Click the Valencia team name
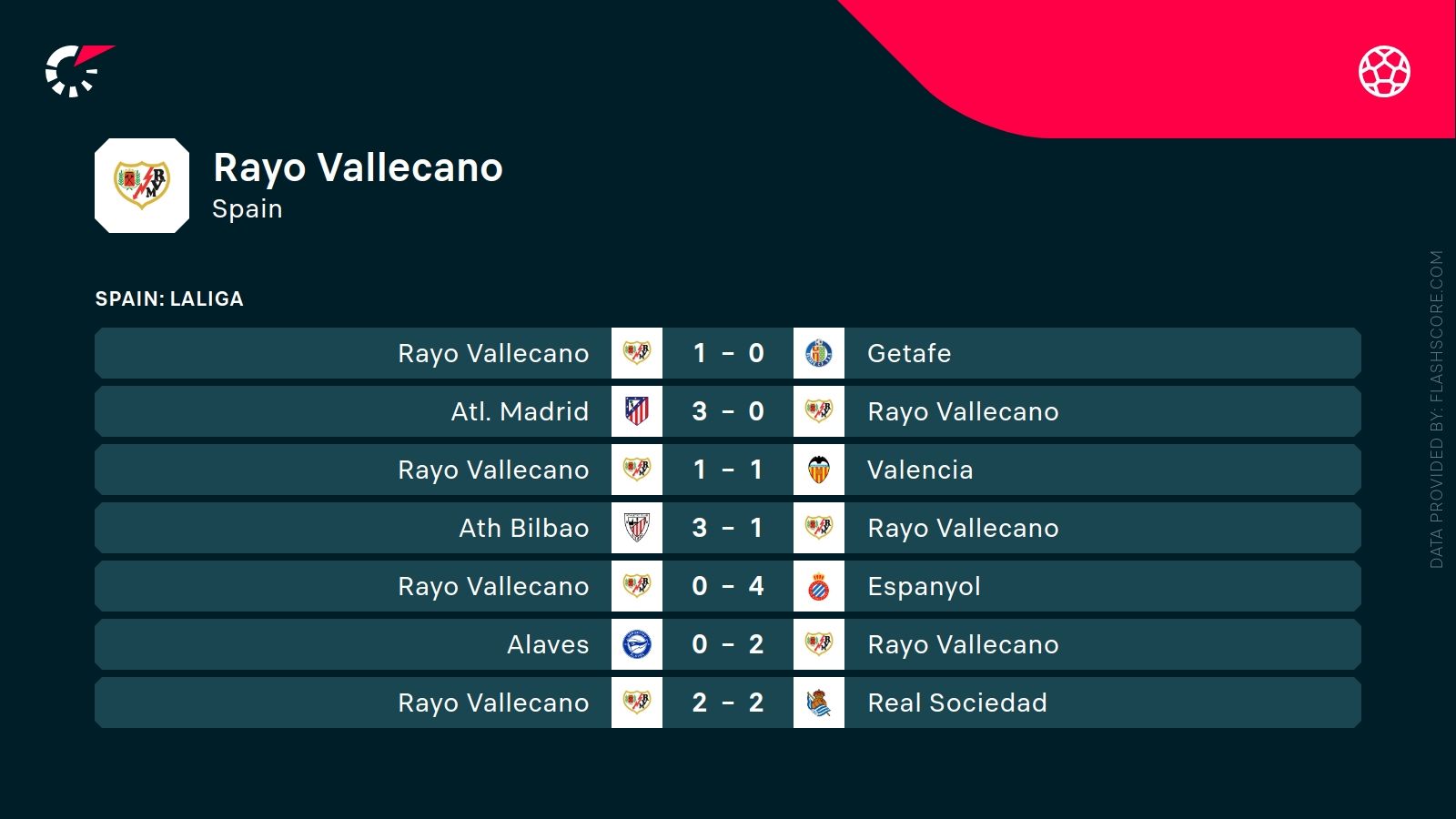This screenshot has height=819, width=1456. [920, 470]
